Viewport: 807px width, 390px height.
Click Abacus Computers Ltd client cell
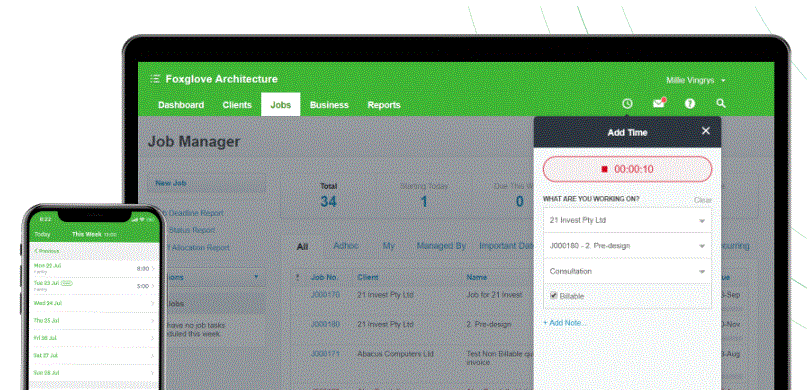[395, 353]
